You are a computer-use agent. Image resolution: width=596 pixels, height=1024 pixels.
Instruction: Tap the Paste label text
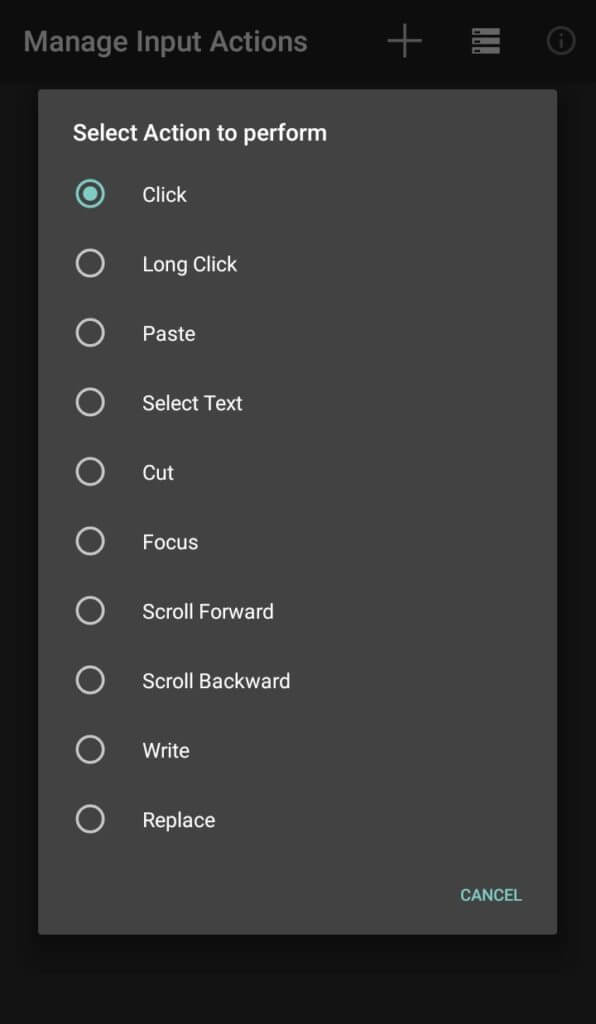168,332
